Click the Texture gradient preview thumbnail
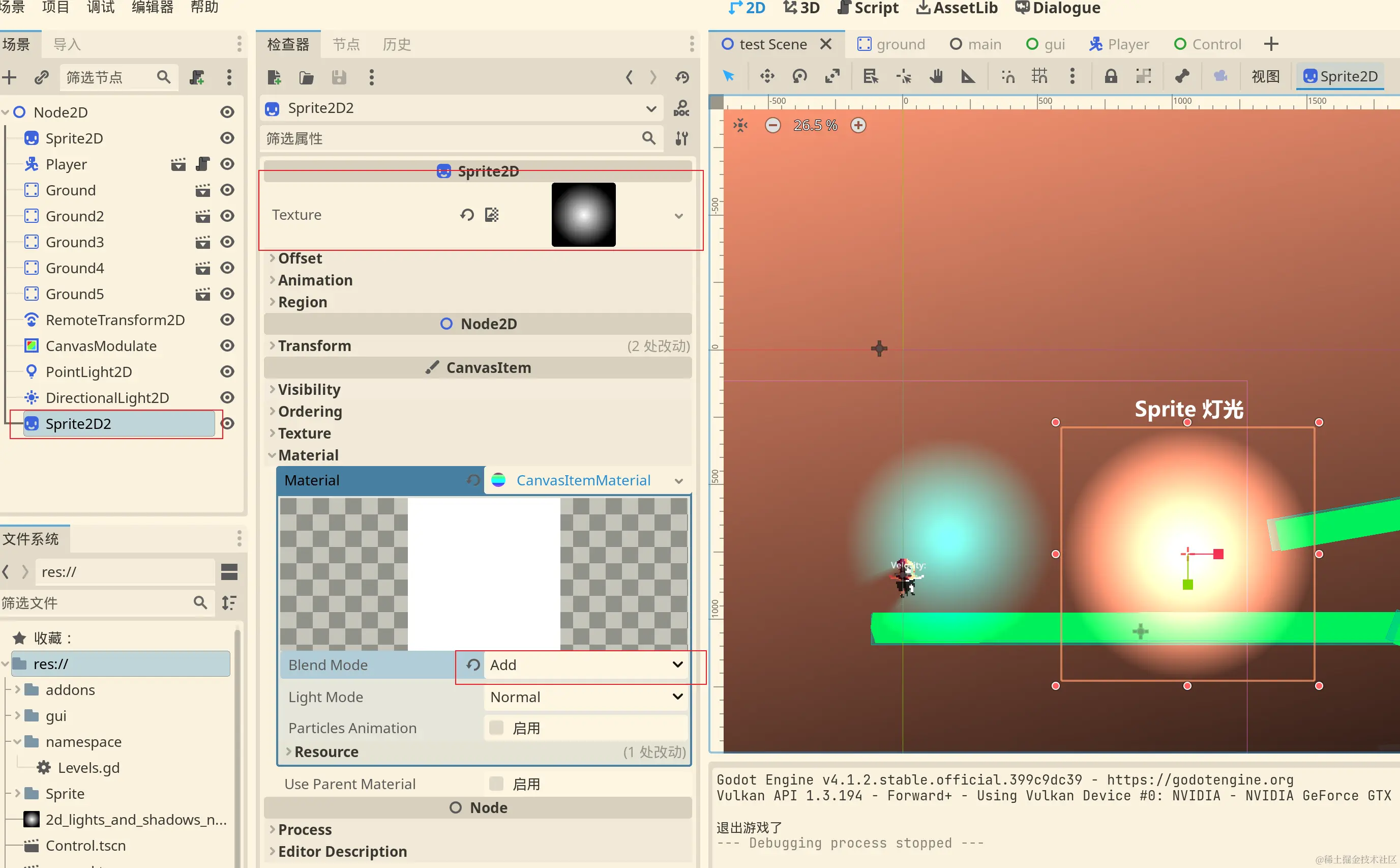 [583, 215]
